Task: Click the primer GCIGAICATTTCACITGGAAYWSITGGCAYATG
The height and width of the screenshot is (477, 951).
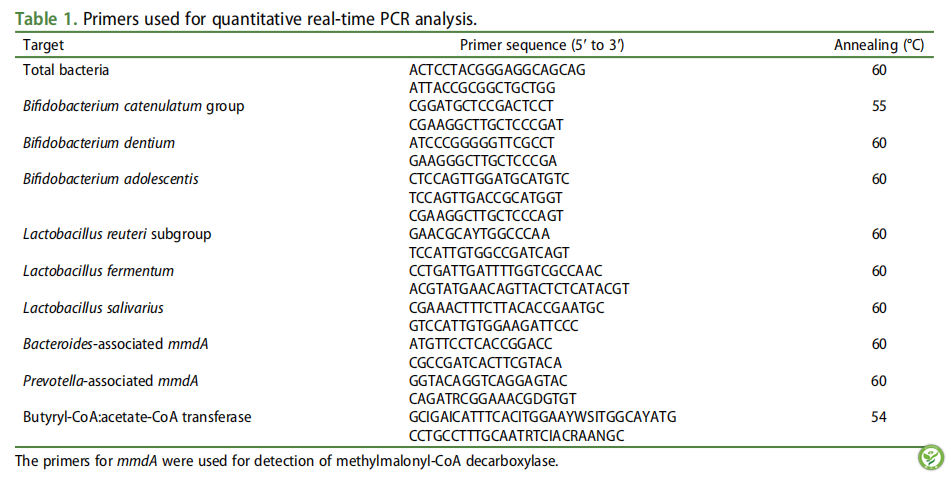Action: click(543, 417)
